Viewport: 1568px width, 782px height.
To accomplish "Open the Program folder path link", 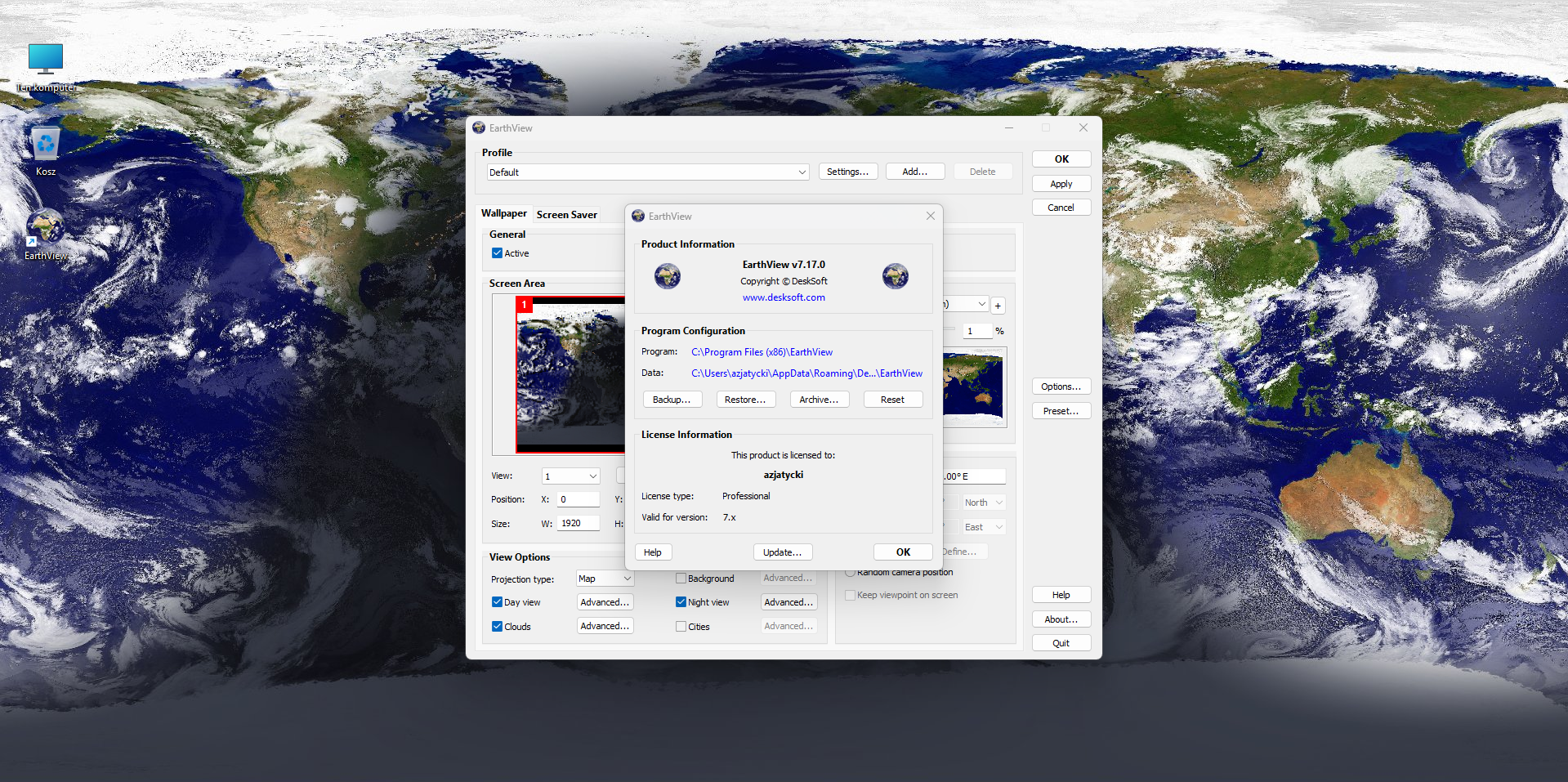I will (762, 352).
